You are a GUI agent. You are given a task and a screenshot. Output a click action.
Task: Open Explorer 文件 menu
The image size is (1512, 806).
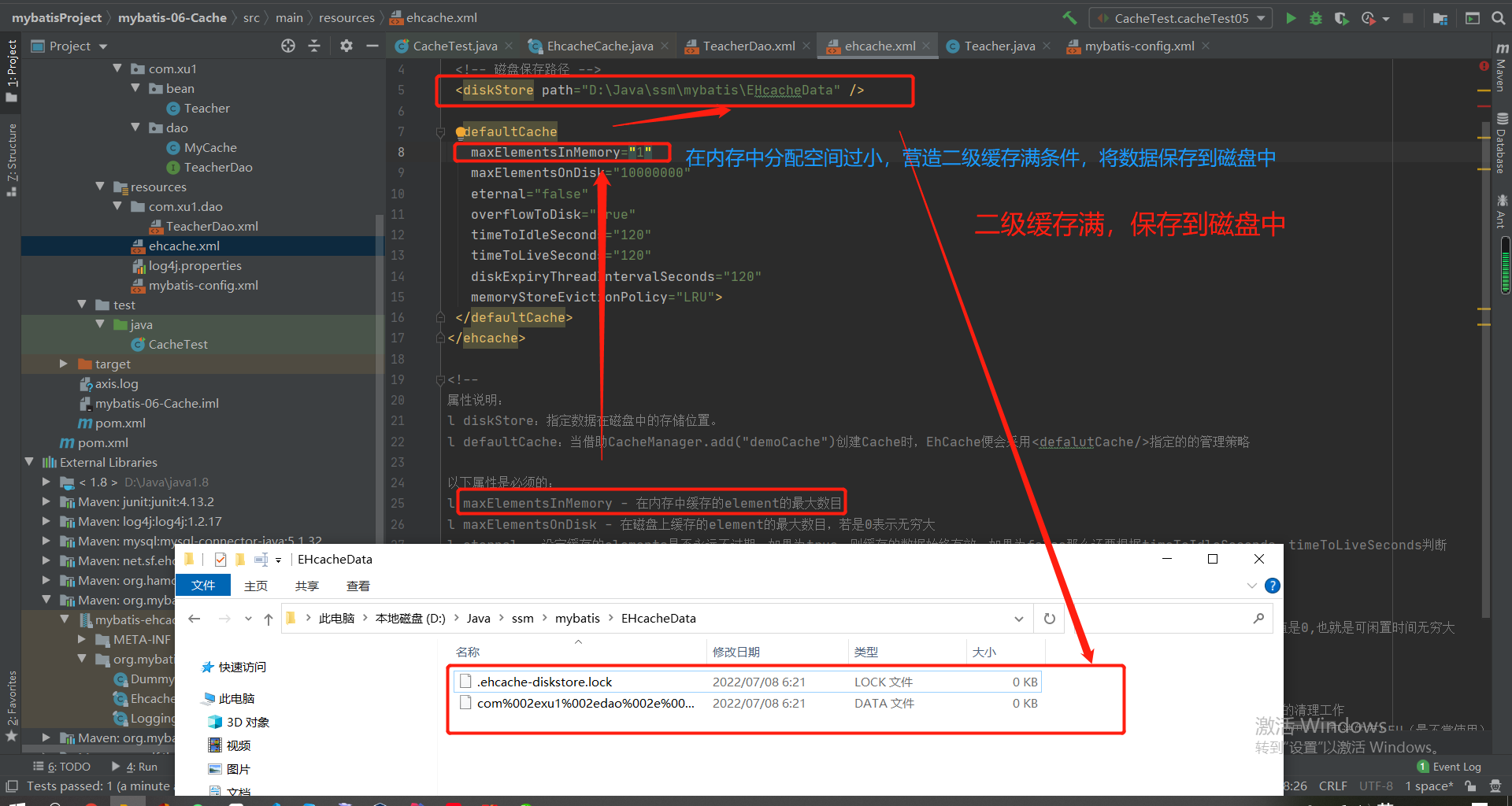(x=203, y=586)
